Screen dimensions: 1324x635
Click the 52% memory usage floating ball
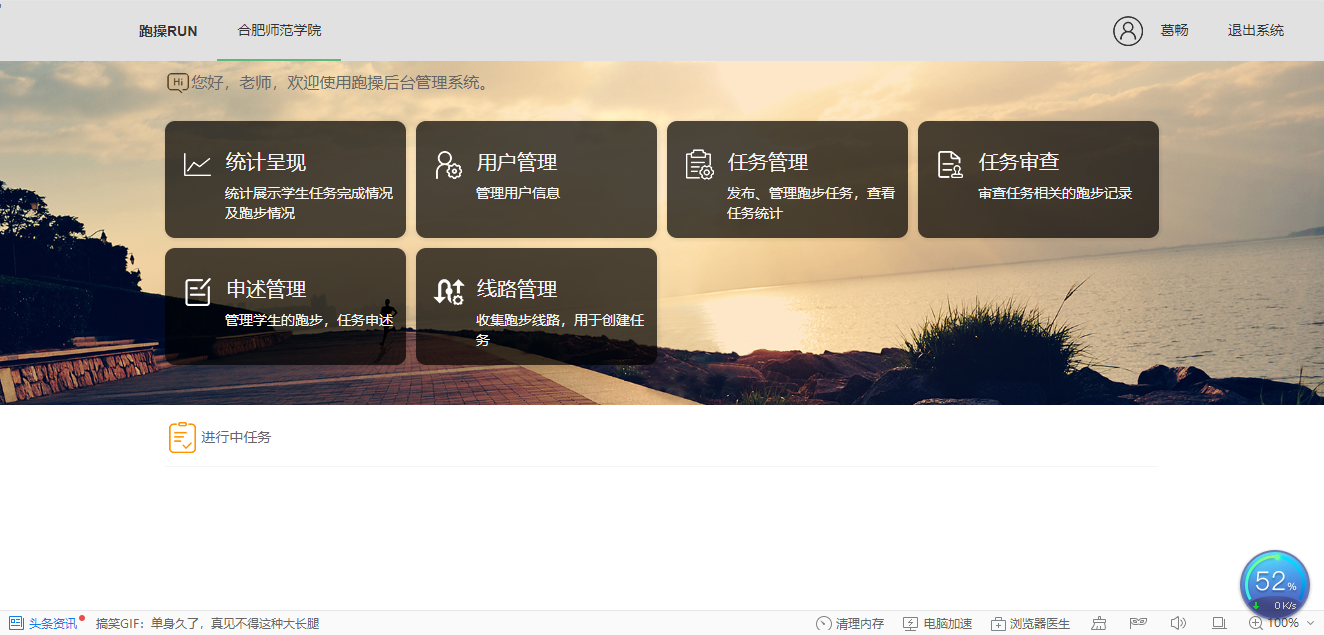pos(1274,584)
